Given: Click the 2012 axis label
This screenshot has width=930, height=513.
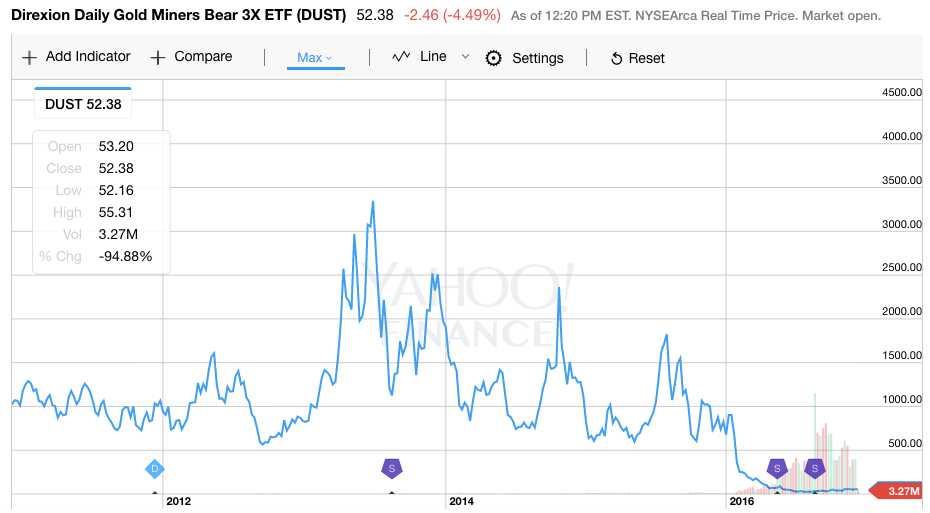Looking at the screenshot, I should [179, 502].
